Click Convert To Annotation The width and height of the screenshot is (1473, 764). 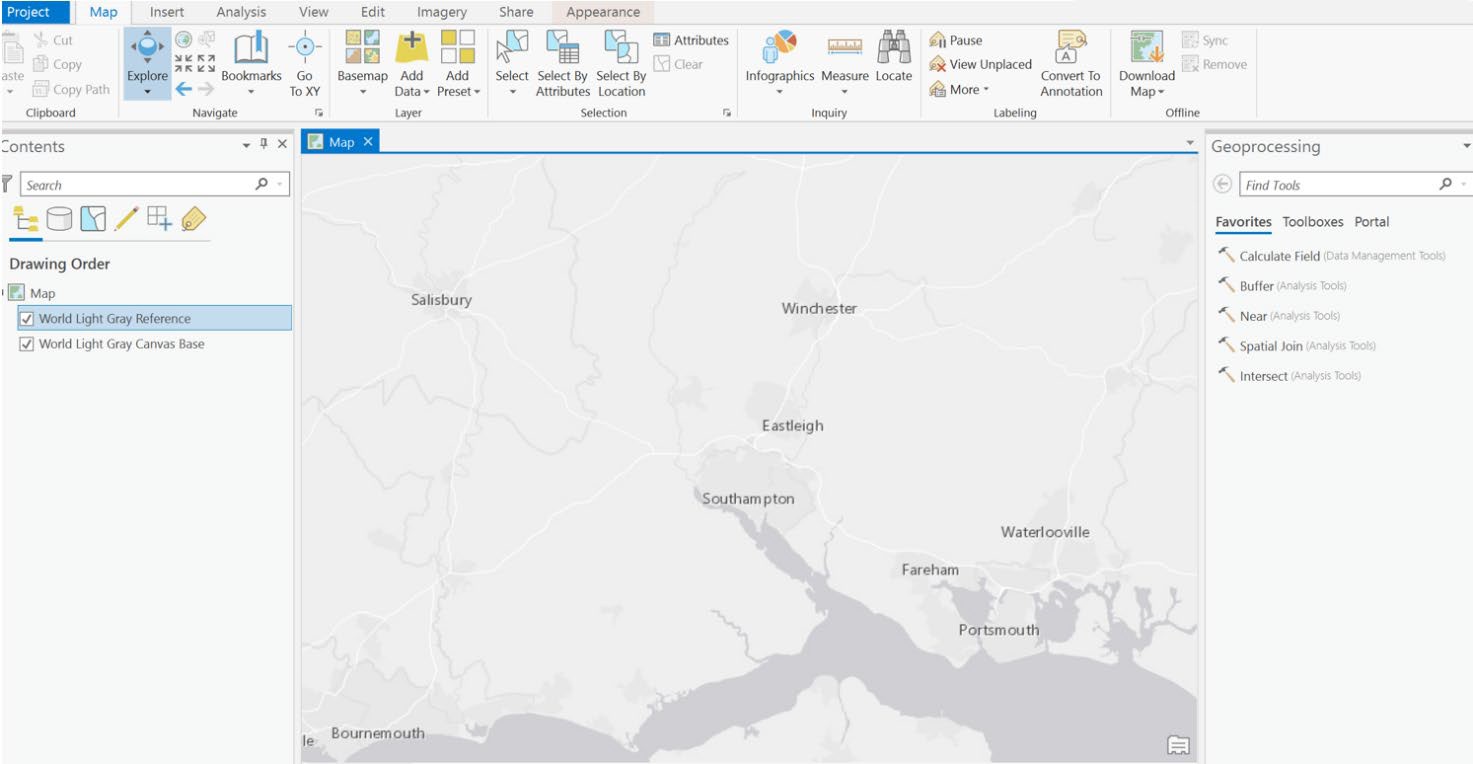click(1069, 60)
